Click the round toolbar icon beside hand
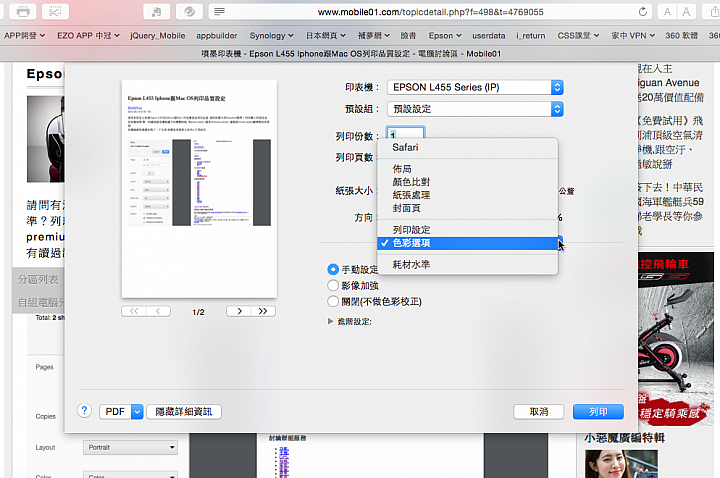Viewport: 720px width, 478px height. coord(189,11)
